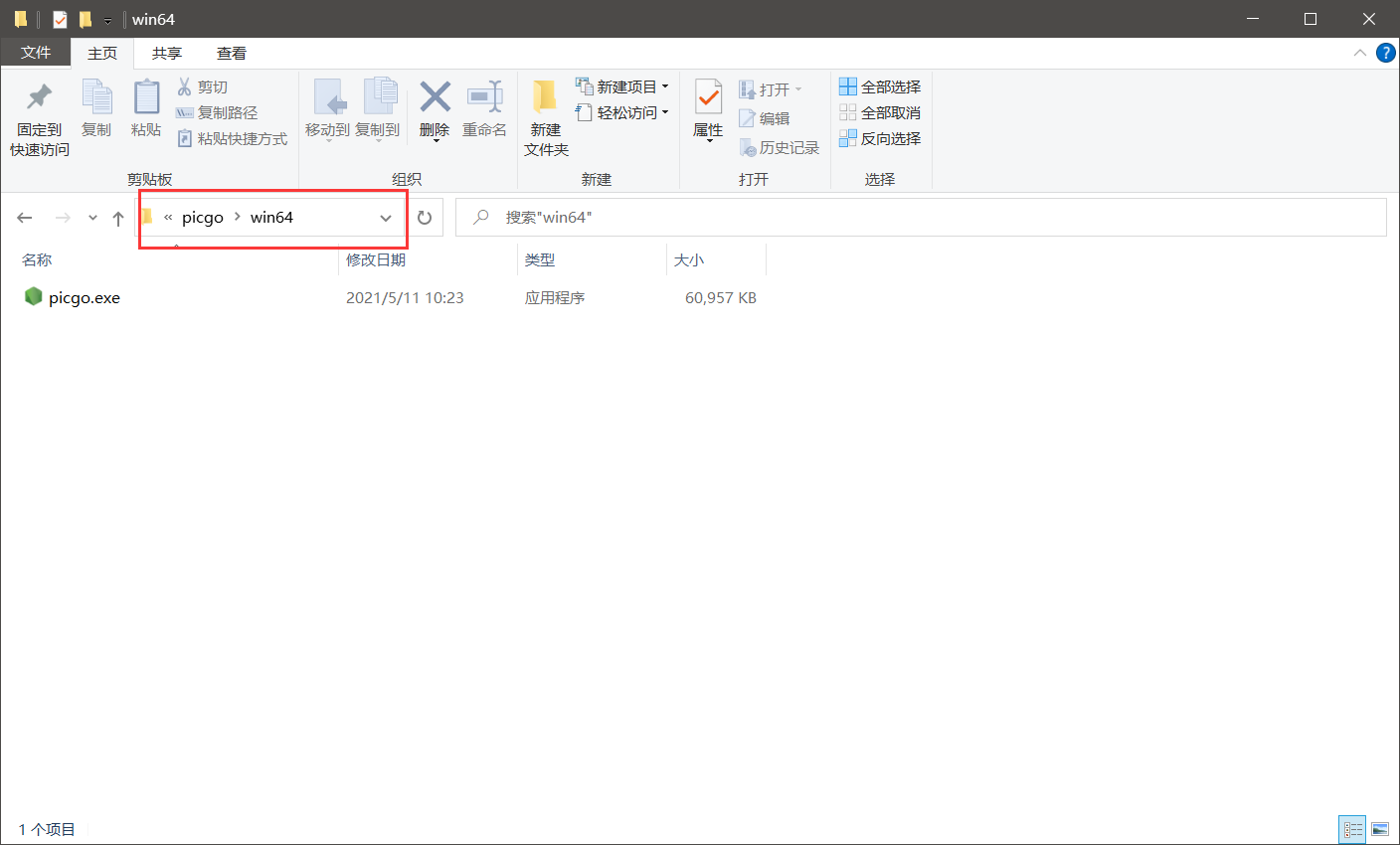The height and width of the screenshot is (845, 1400).
Task: Click Copy path in Clipboard group
Action: click(217, 113)
